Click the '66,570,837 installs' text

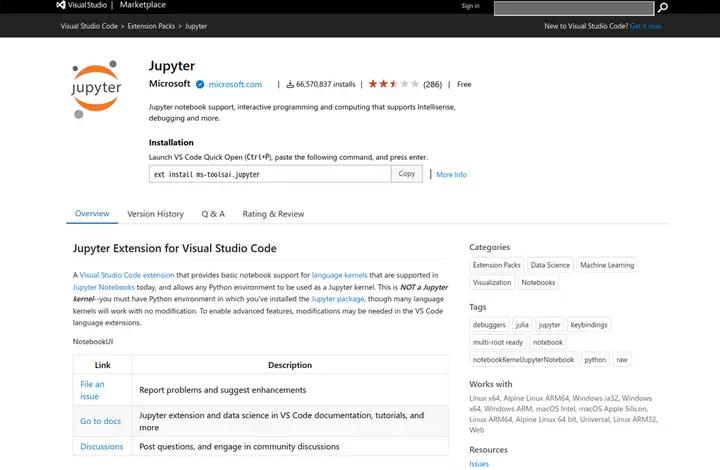tap(326, 84)
